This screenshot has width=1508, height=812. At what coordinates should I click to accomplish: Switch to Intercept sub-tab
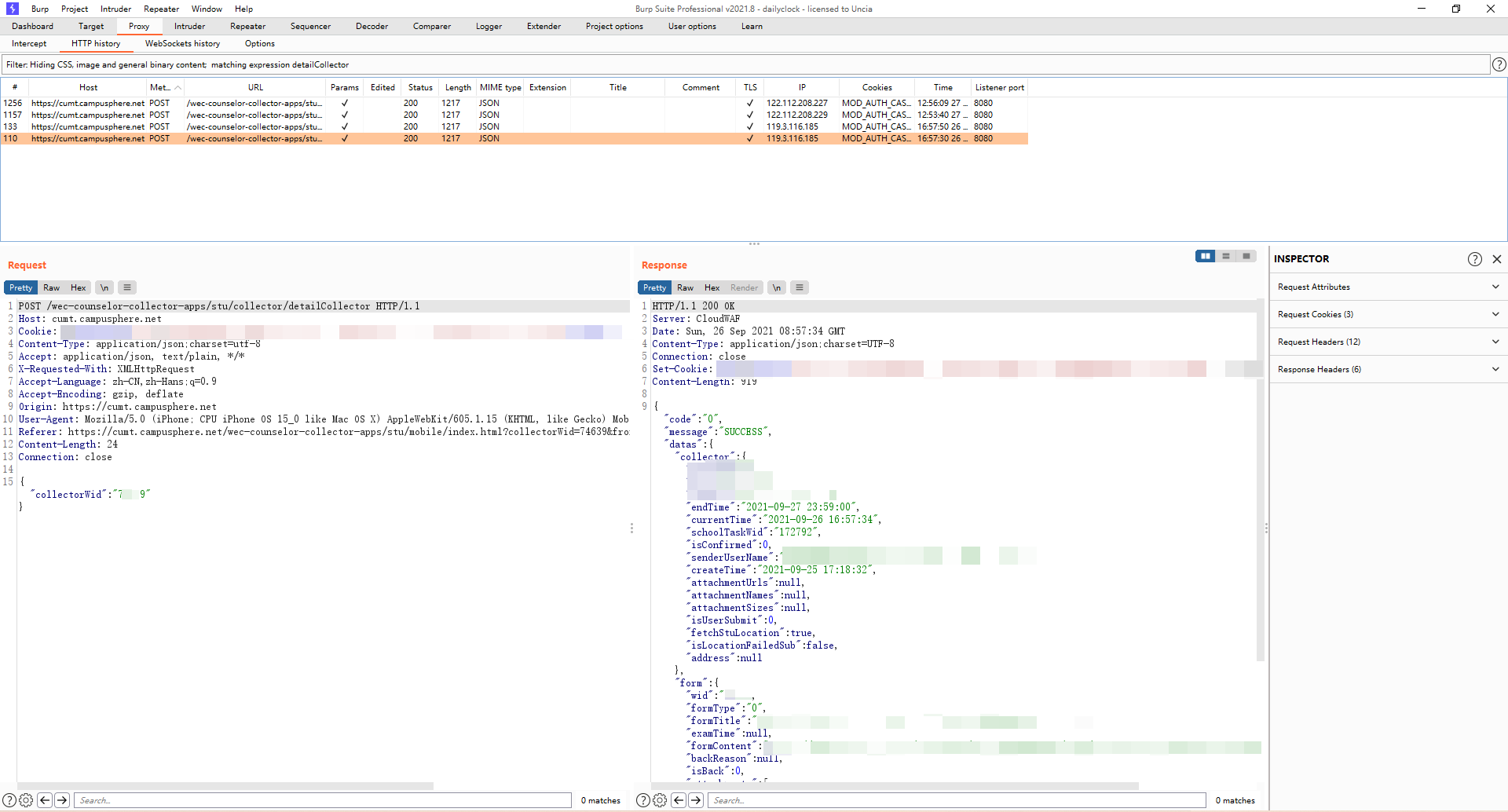click(29, 43)
